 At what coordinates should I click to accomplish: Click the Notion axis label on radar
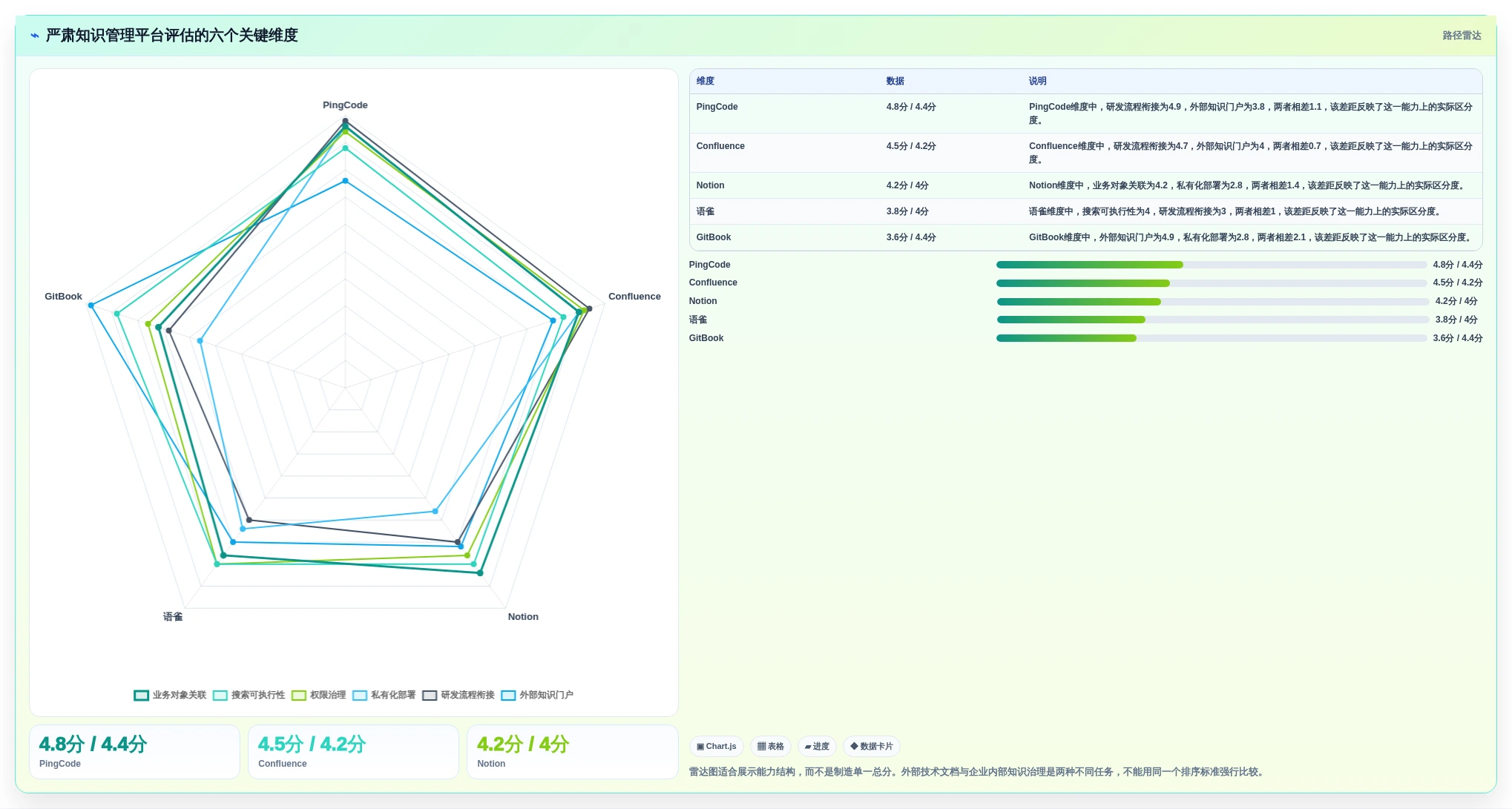tap(523, 617)
